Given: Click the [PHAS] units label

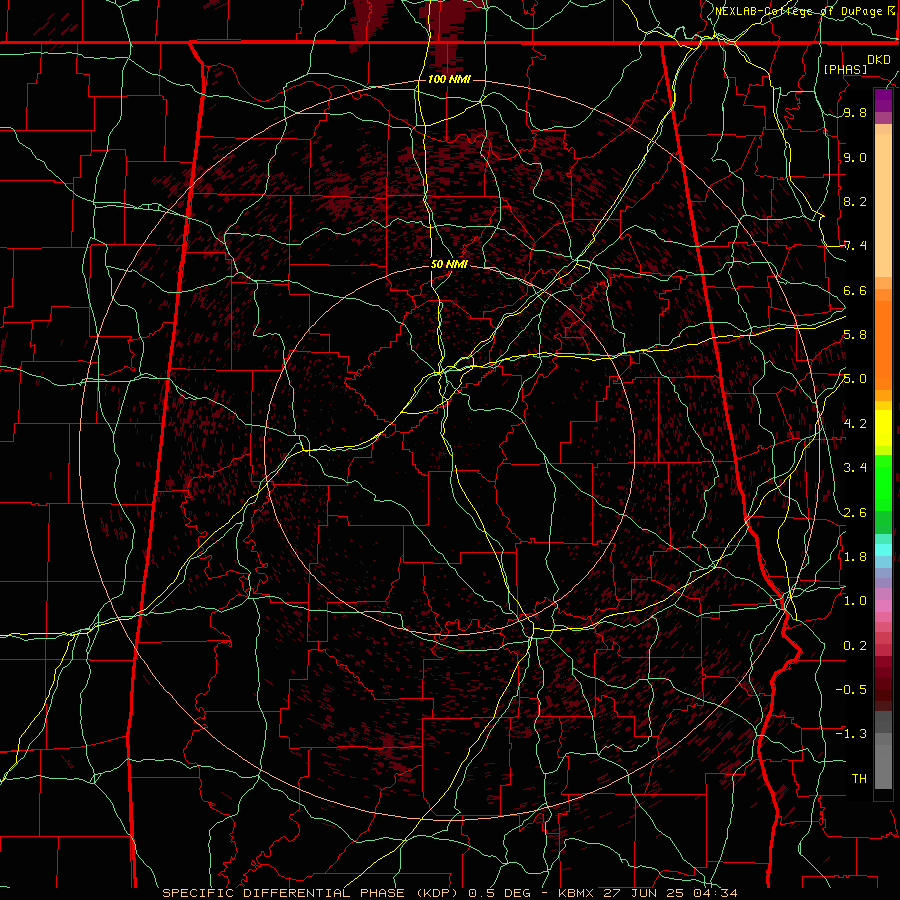Looking at the screenshot, I should pyautogui.click(x=845, y=69).
